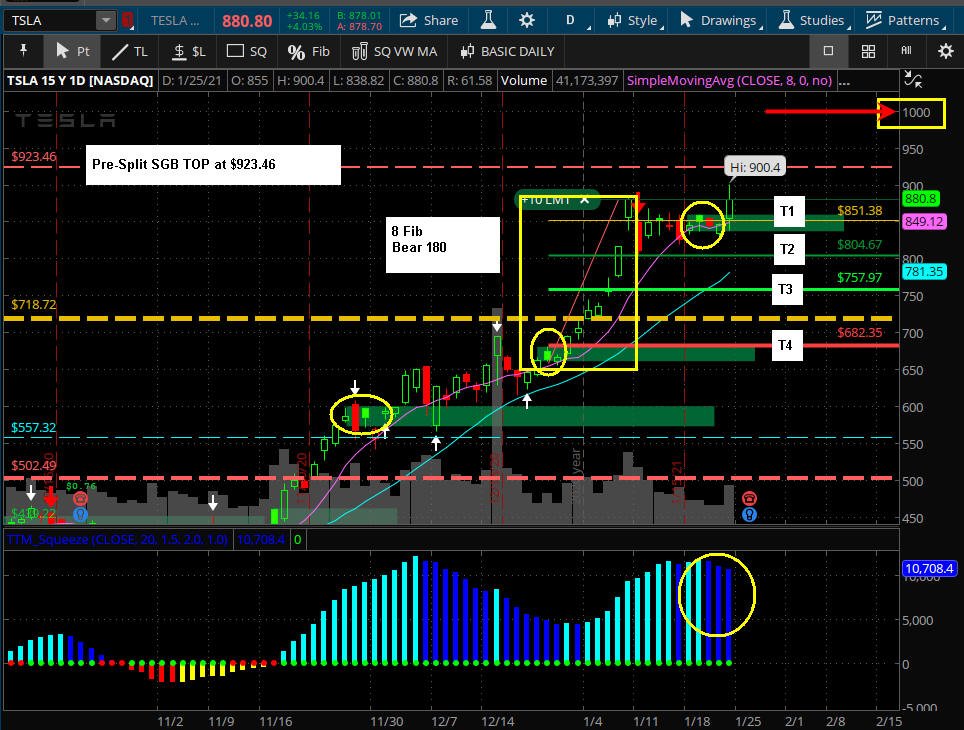Pick the $L price level tool
This screenshot has height=730, width=964.
click(188, 52)
